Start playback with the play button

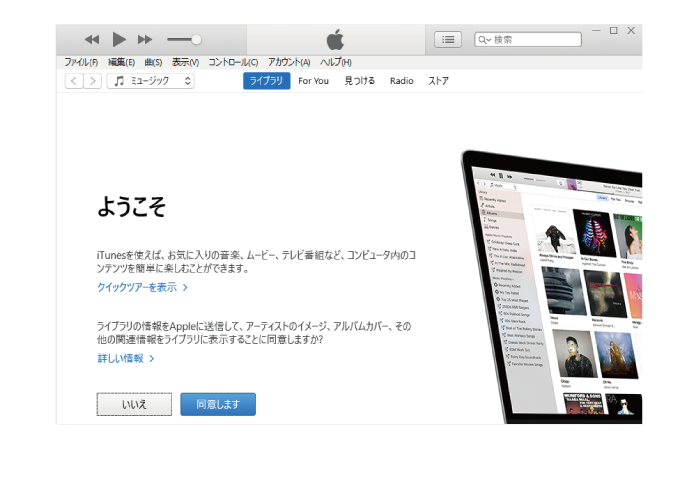pos(119,40)
